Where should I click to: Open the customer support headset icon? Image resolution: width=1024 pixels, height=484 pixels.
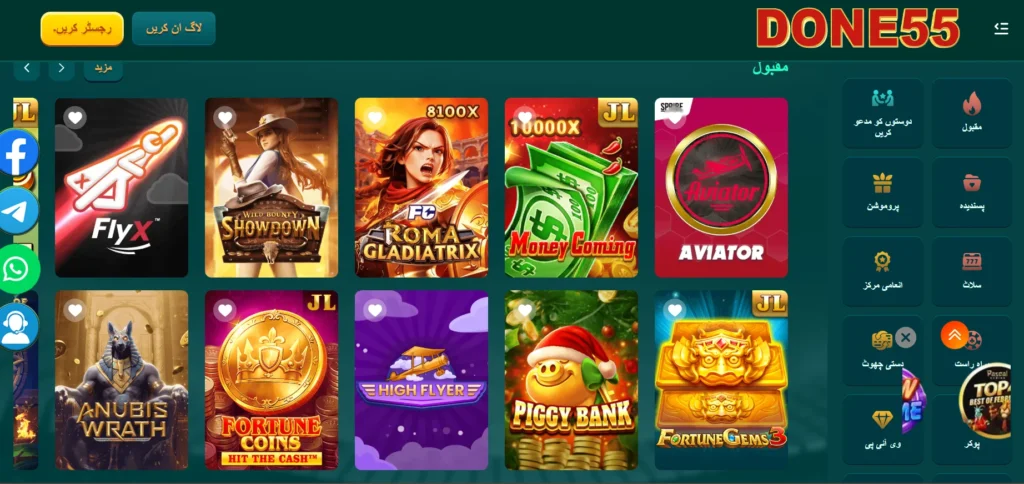18,327
